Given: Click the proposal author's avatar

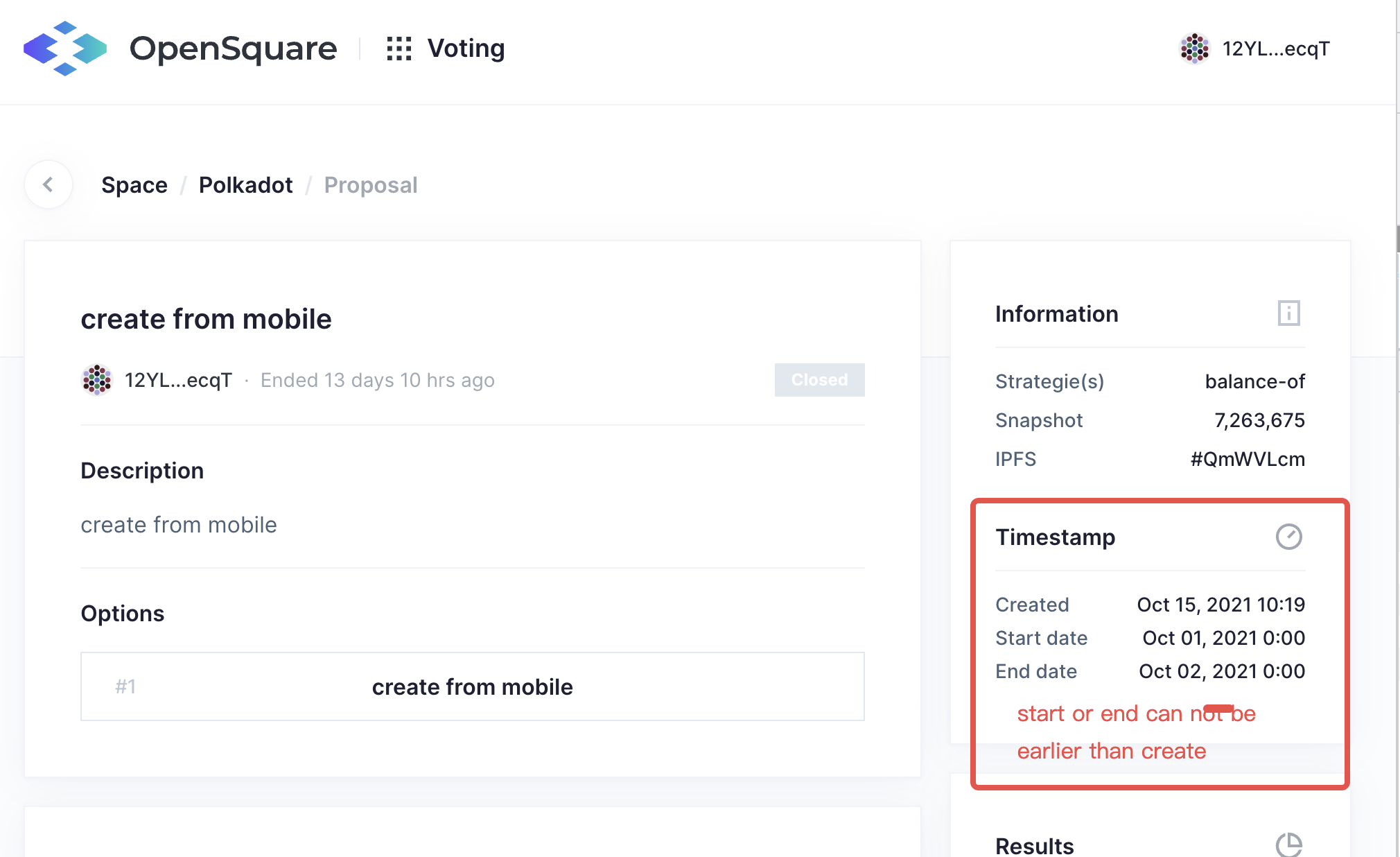Looking at the screenshot, I should pyautogui.click(x=98, y=380).
